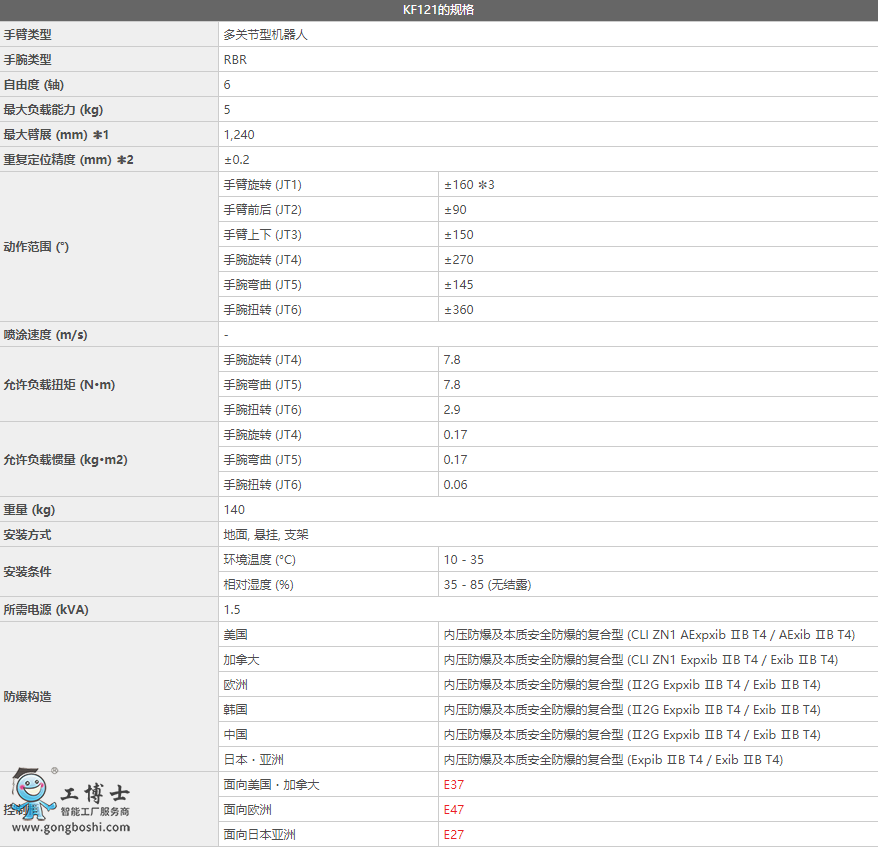Viewport: 878px width, 847px height.
Task: Open the red E47 controller link
Action: click(x=454, y=810)
